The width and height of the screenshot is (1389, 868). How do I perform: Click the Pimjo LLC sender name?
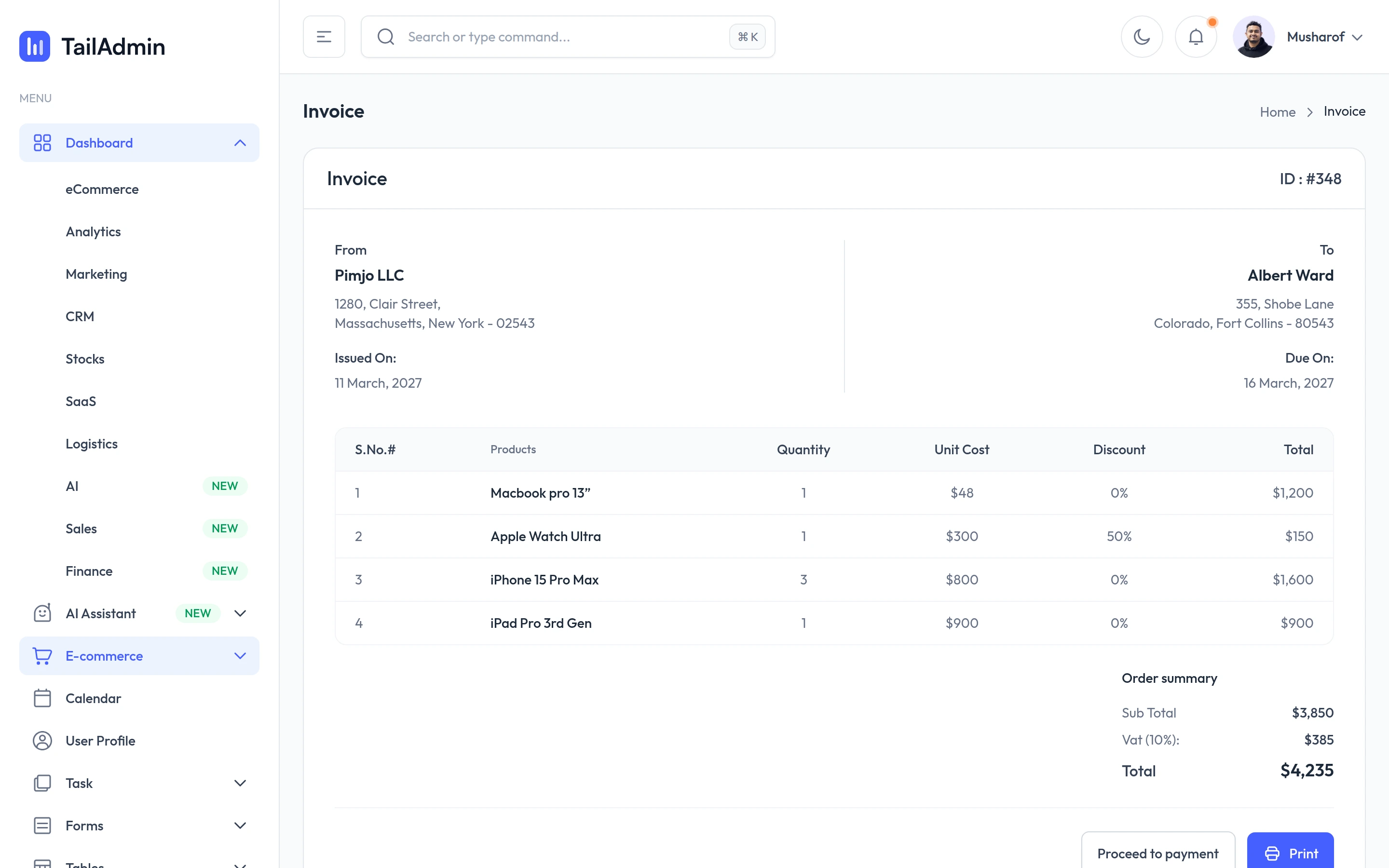(x=369, y=275)
